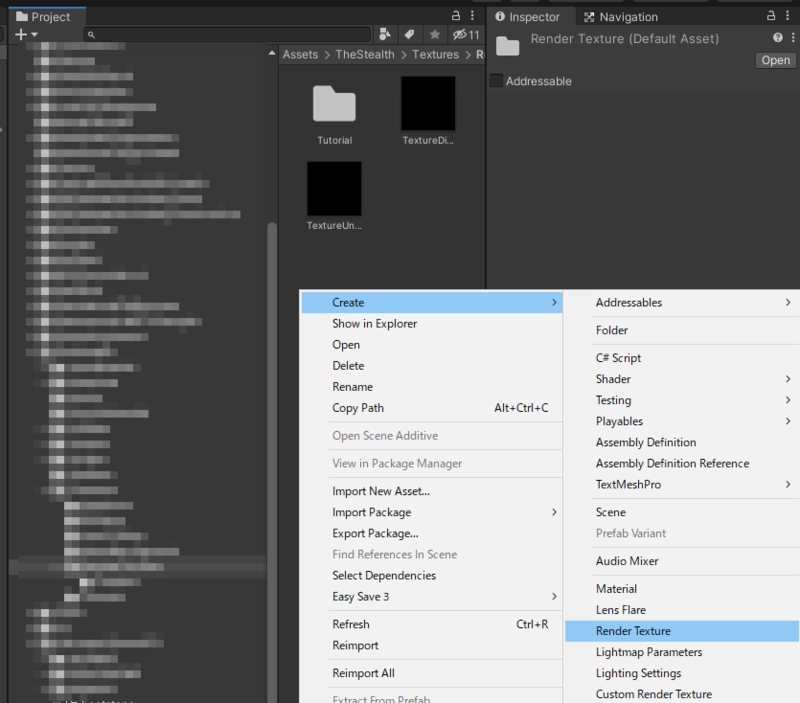Click the Inspector help question mark icon
800x703 pixels.
point(778,37)
